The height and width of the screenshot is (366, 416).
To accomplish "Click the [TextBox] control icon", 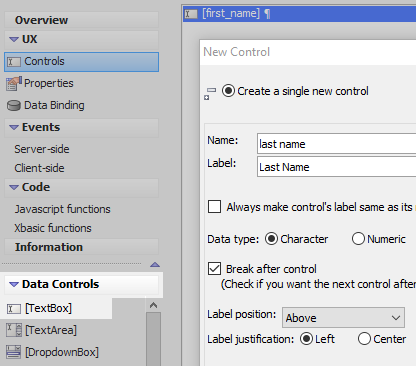I will (14, 309).
